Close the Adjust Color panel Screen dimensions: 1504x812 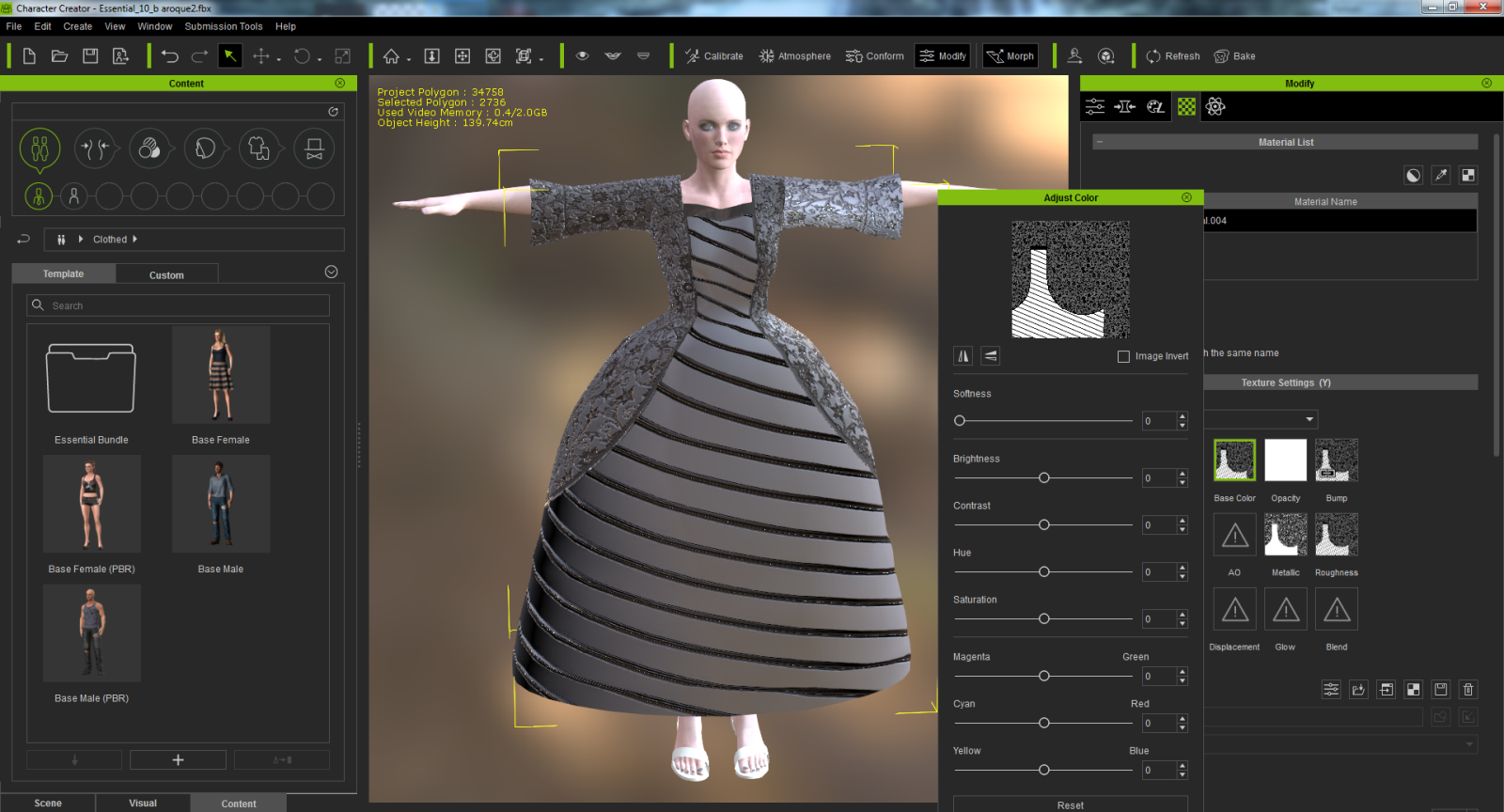tap(1186, 197)
